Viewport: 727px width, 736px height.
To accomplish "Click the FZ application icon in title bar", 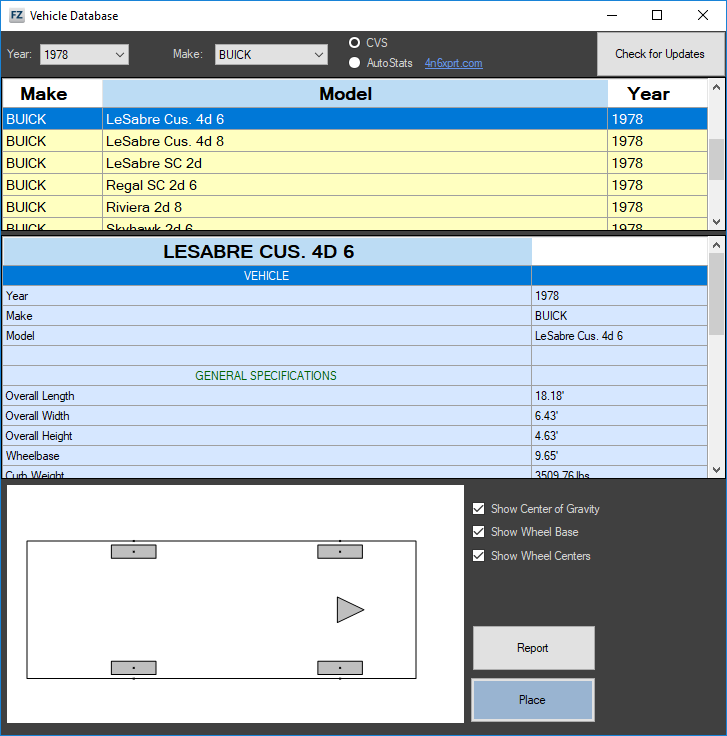I will (16, 15).
